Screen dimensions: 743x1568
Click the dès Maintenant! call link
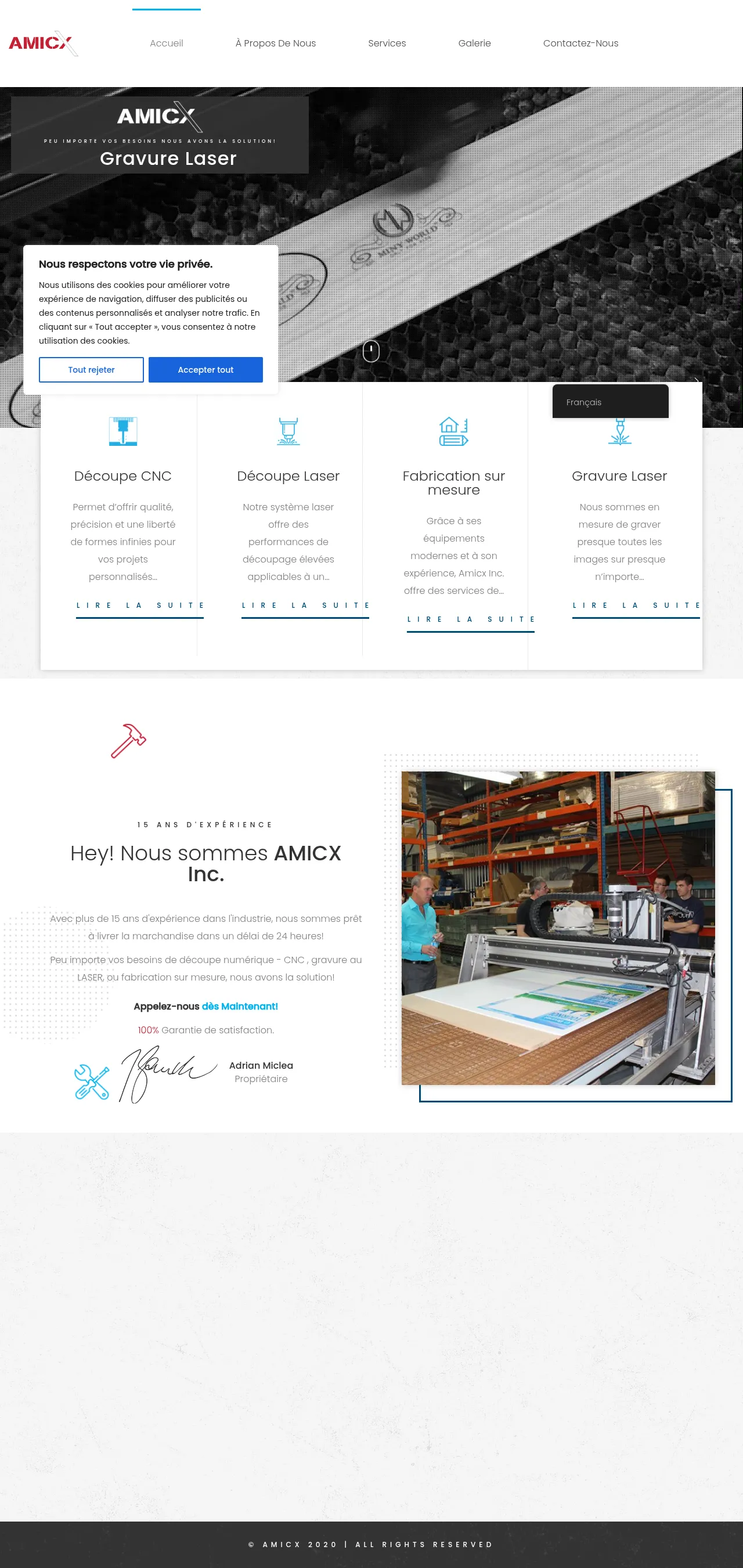pyautogui.click(x=239, y=1006)
